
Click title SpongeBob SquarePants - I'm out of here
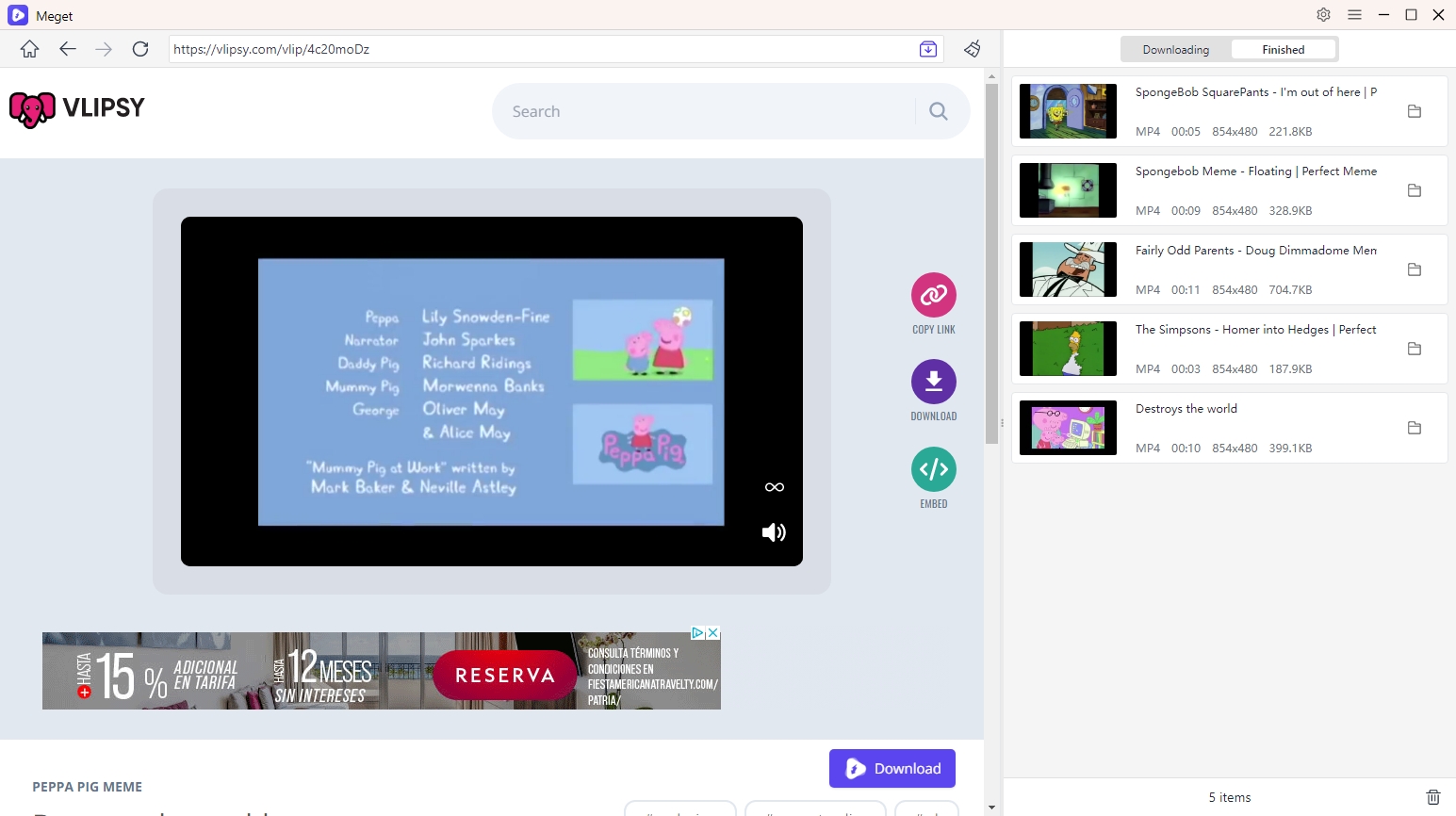(x=1256, y=92)
